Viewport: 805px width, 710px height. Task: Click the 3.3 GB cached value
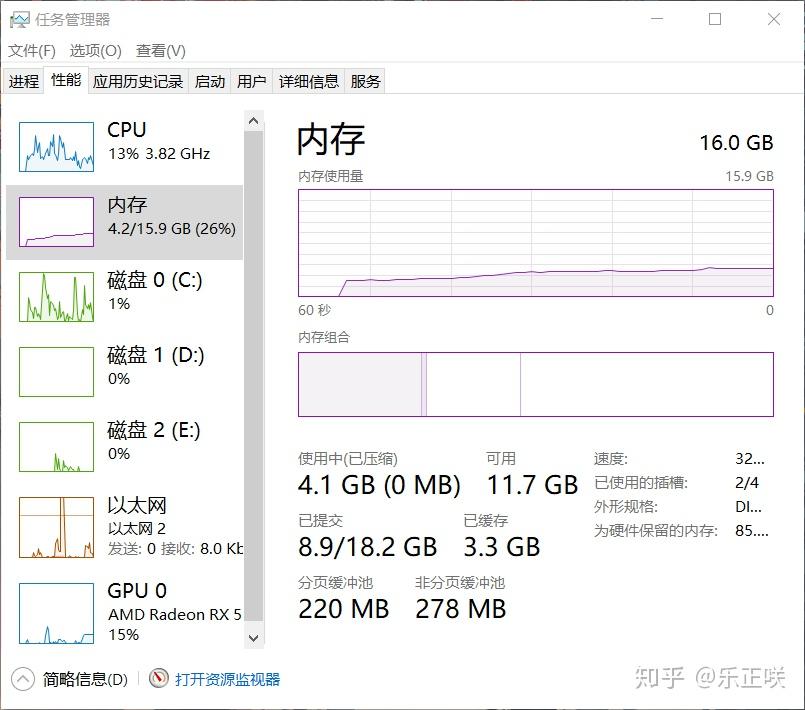502,547
